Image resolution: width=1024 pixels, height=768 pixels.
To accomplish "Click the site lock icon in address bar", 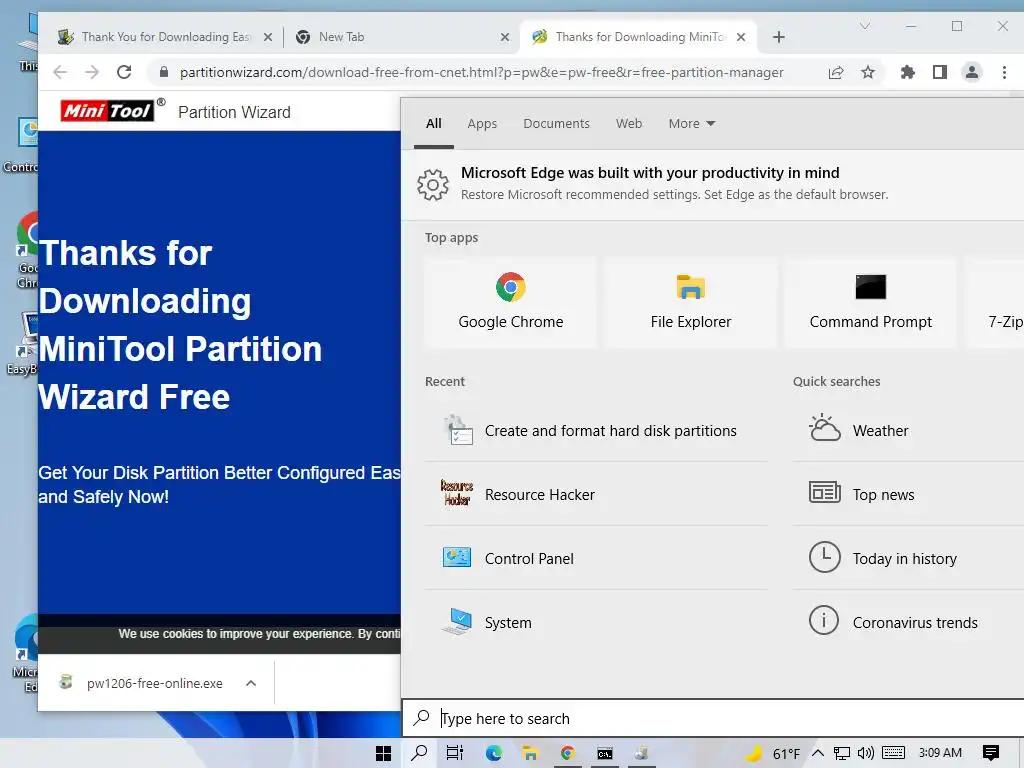I will coord(164,72).
